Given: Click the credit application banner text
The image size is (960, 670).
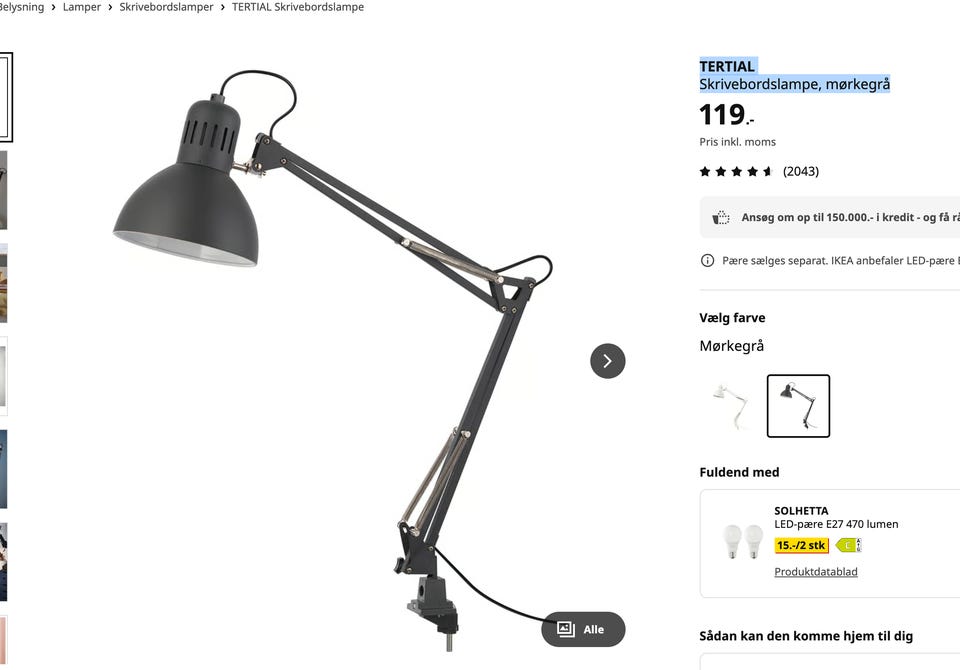Looking at the screenshot, I should [850, 217].
